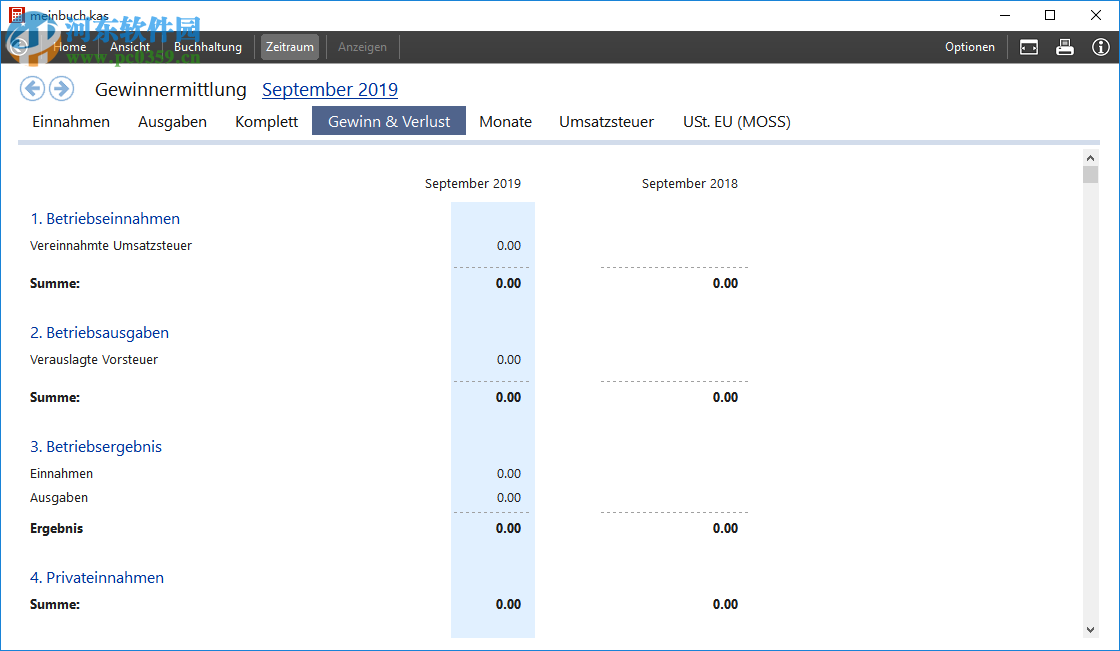Screen dimensions: 1120x651
Task: Click the info icon in the toolbar
Action: [1100, 46]
